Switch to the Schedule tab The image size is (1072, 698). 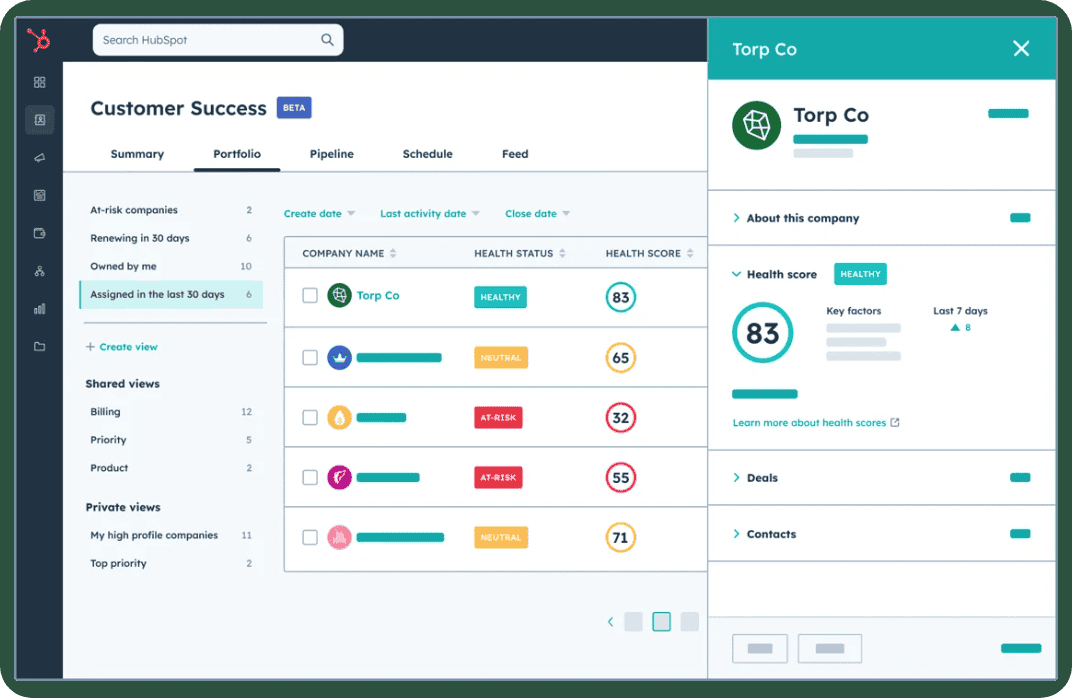427,154
